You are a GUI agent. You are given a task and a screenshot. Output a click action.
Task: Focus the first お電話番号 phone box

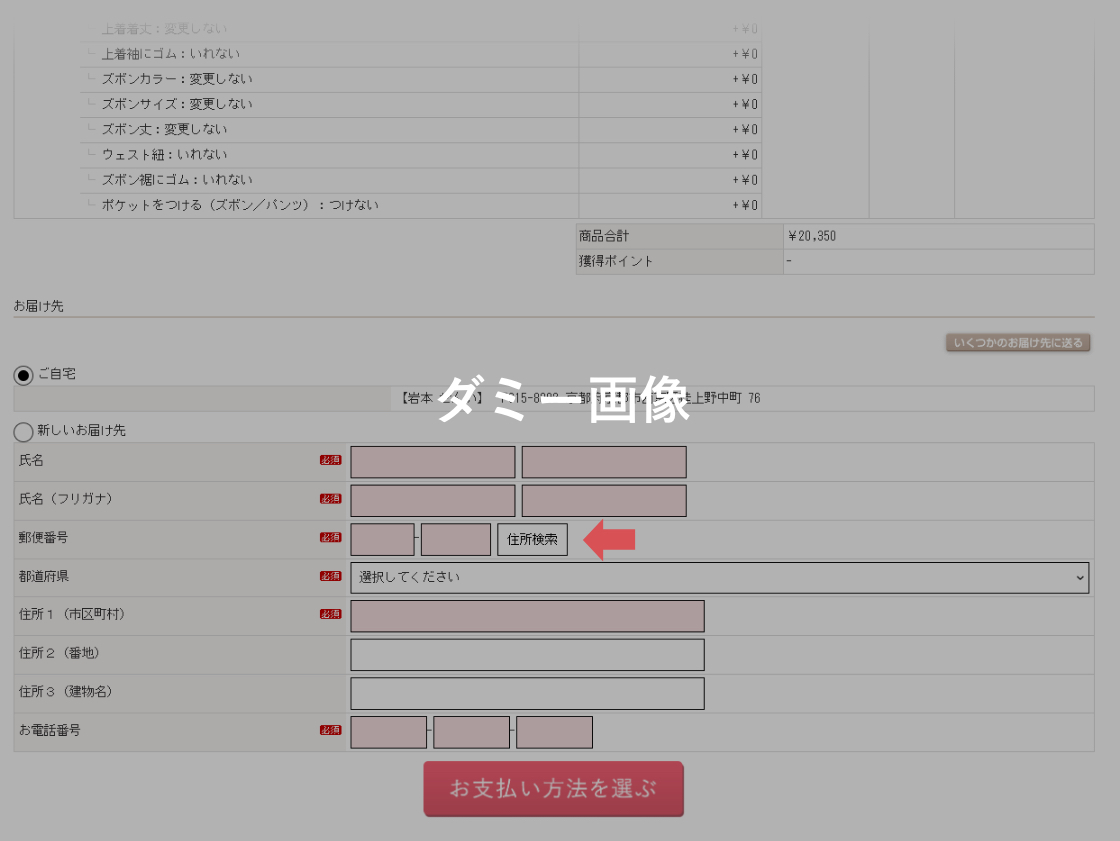(388, 732)
